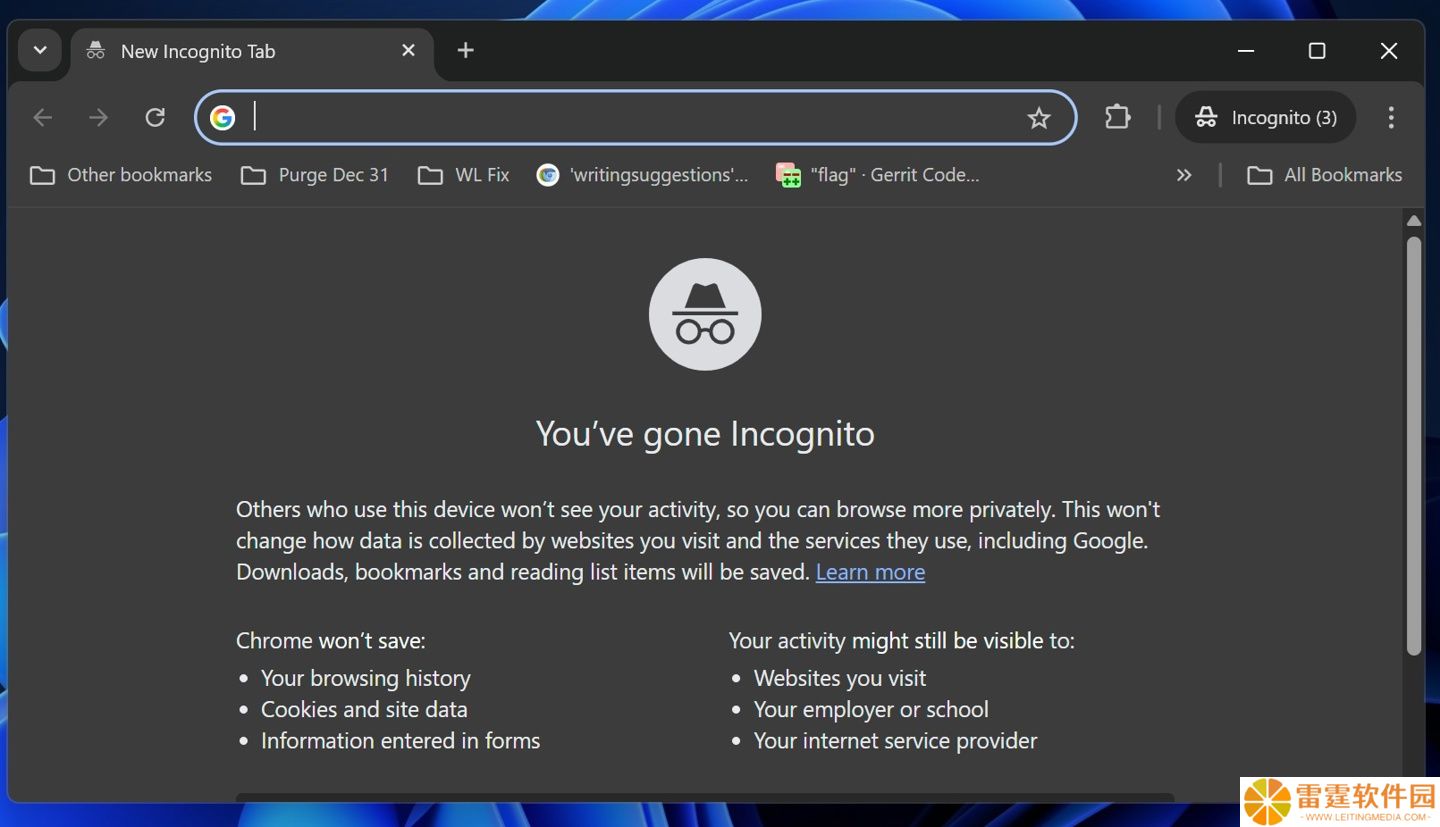
Task: Open the All Bookmarks folder
Action: pyautogui.click(x=1325, y=175)
